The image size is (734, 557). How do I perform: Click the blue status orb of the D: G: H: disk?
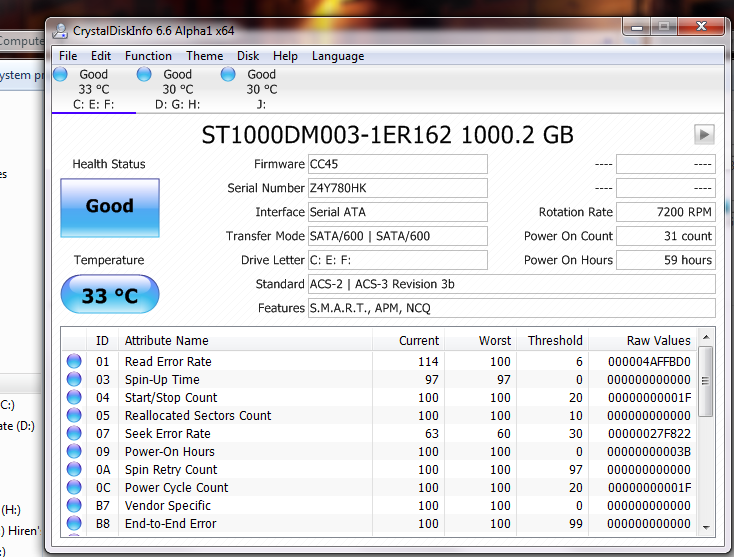pos(144,74)
